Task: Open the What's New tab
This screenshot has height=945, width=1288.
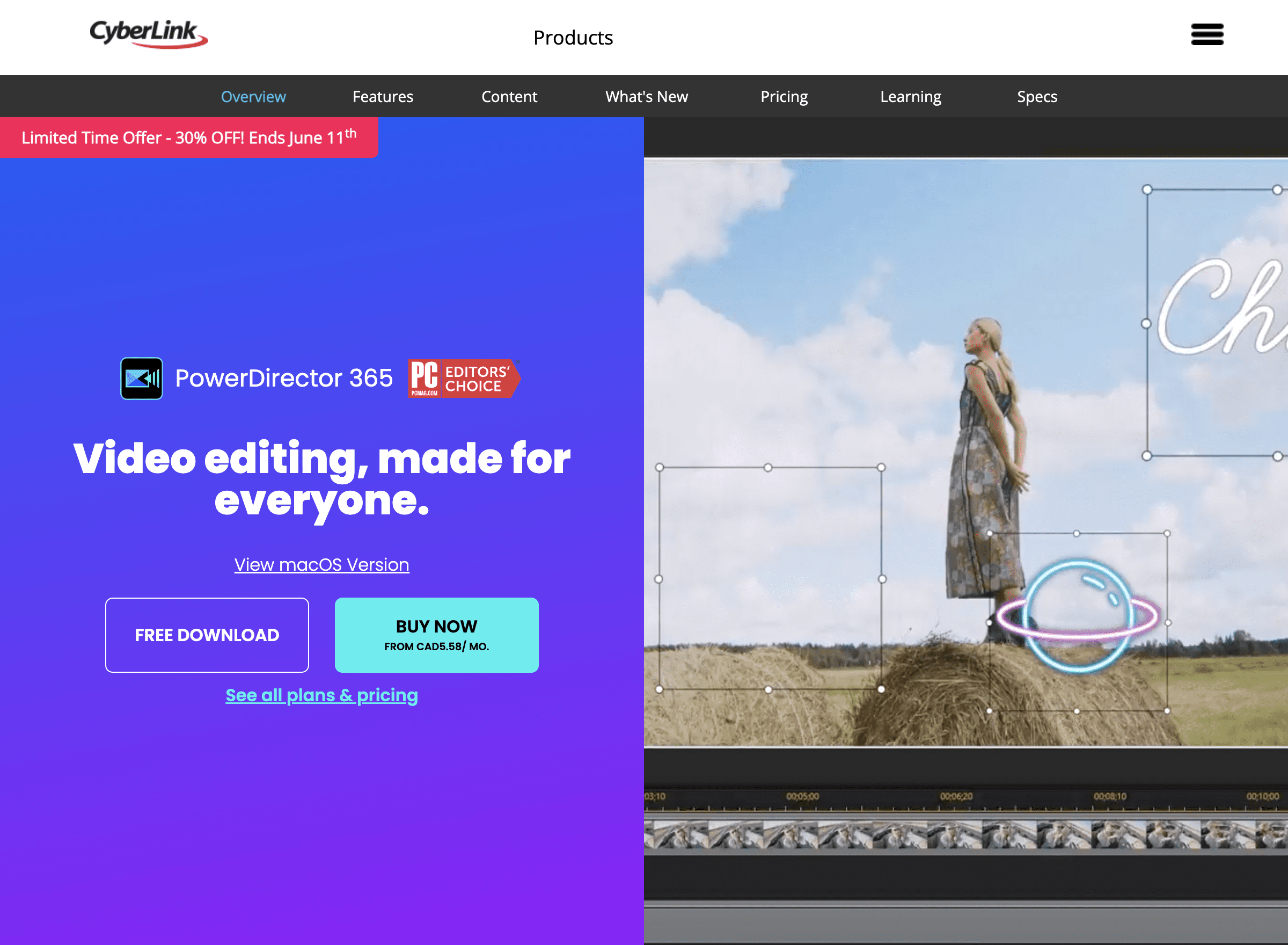Action: (647, 97)
